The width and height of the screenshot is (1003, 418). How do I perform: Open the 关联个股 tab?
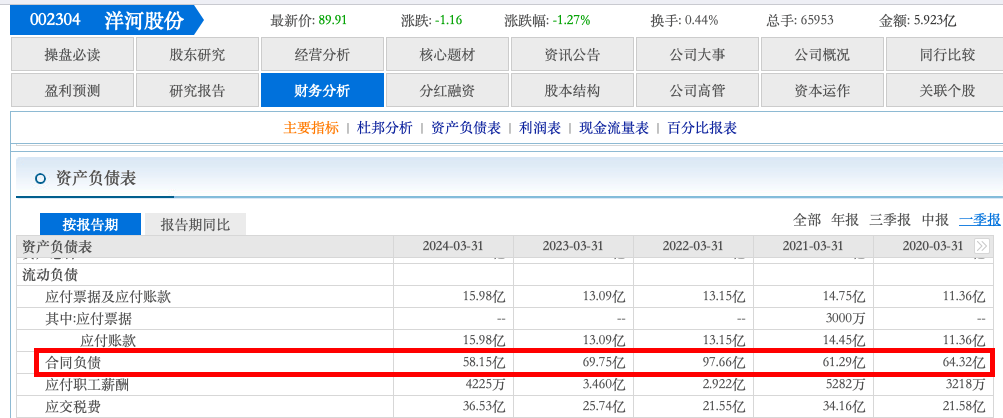pos(945,90)
